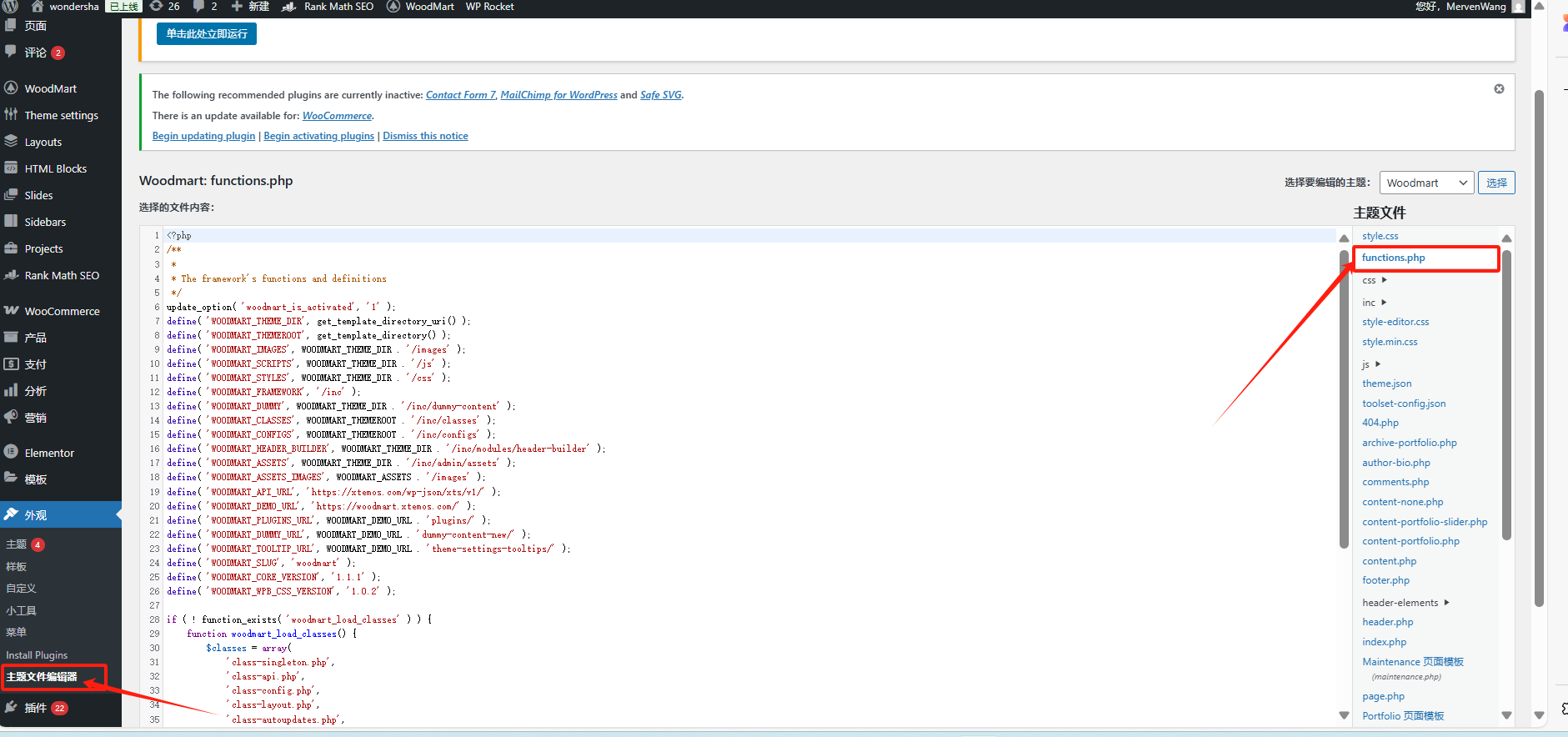Click the 单击此处立即运行 button
This screenshot has height=737, width=1568.
click(207, 34)
